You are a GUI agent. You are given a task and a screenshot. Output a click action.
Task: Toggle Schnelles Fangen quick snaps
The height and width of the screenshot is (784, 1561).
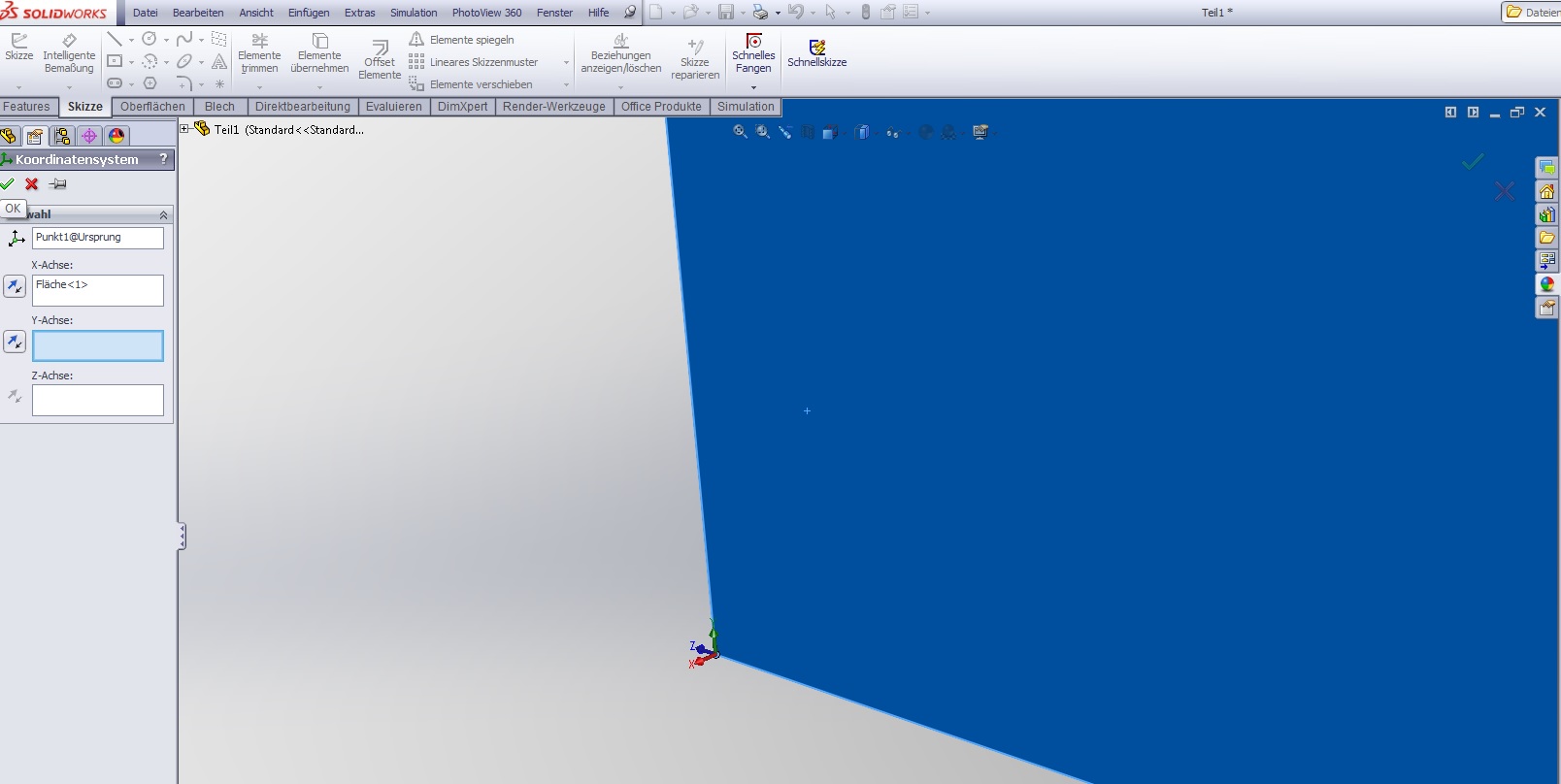753,53
